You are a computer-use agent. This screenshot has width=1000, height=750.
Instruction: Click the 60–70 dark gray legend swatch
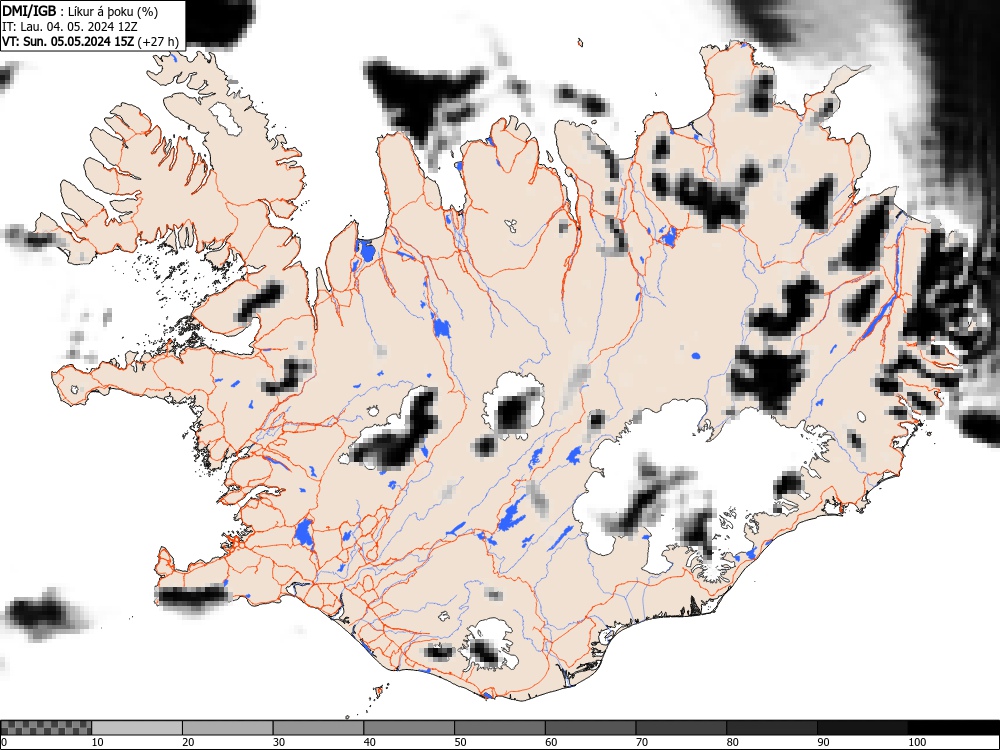click(591, 728)
